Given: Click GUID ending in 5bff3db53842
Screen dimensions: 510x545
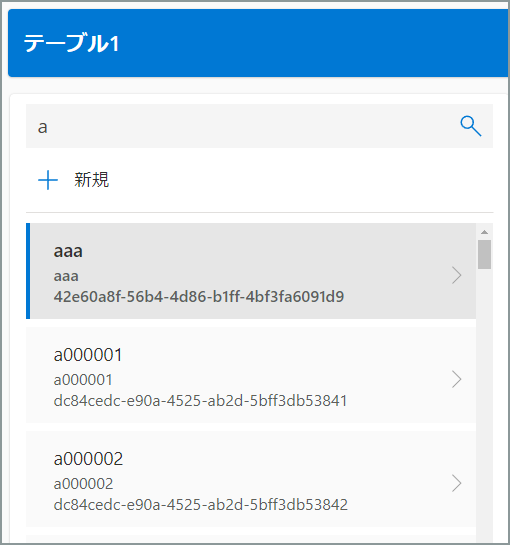Looking at the screenshot, I should pos(201,505).
